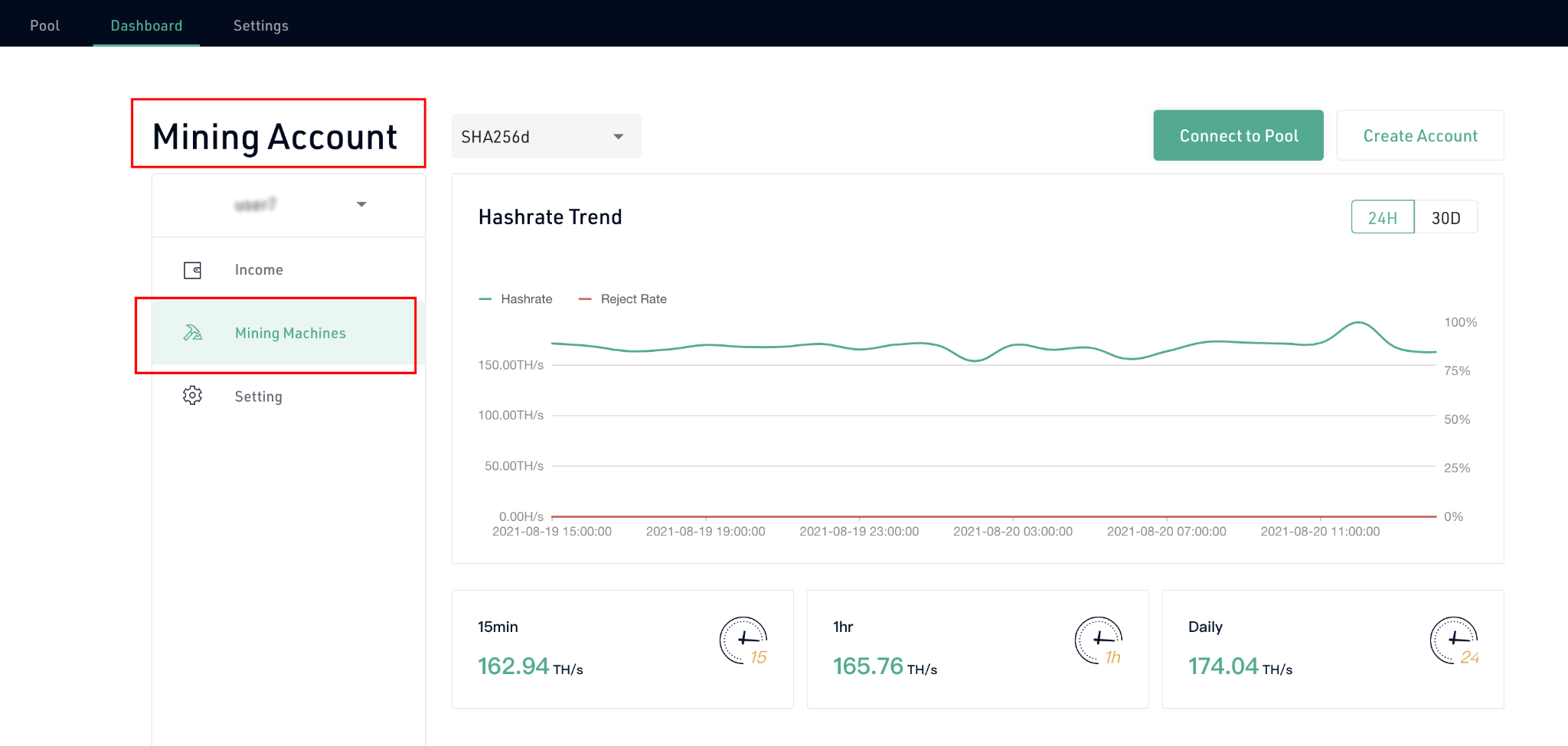
Task: Click the 1hr clock icon
Action: click(1098, 640)
